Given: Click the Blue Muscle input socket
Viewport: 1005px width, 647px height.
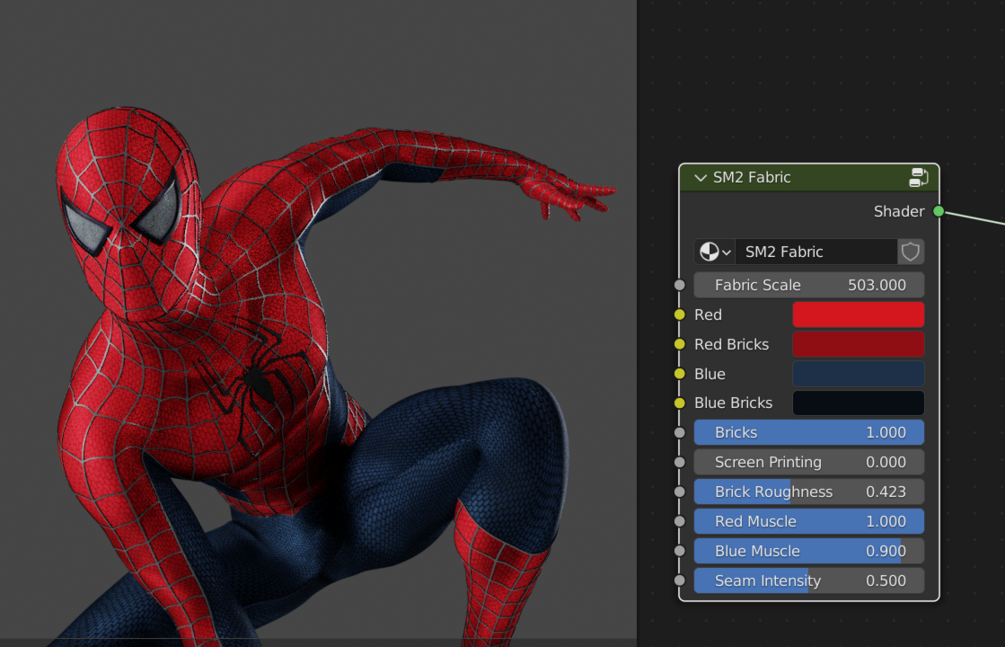Looking at the screenshot, I should click(x=679, y=551).
